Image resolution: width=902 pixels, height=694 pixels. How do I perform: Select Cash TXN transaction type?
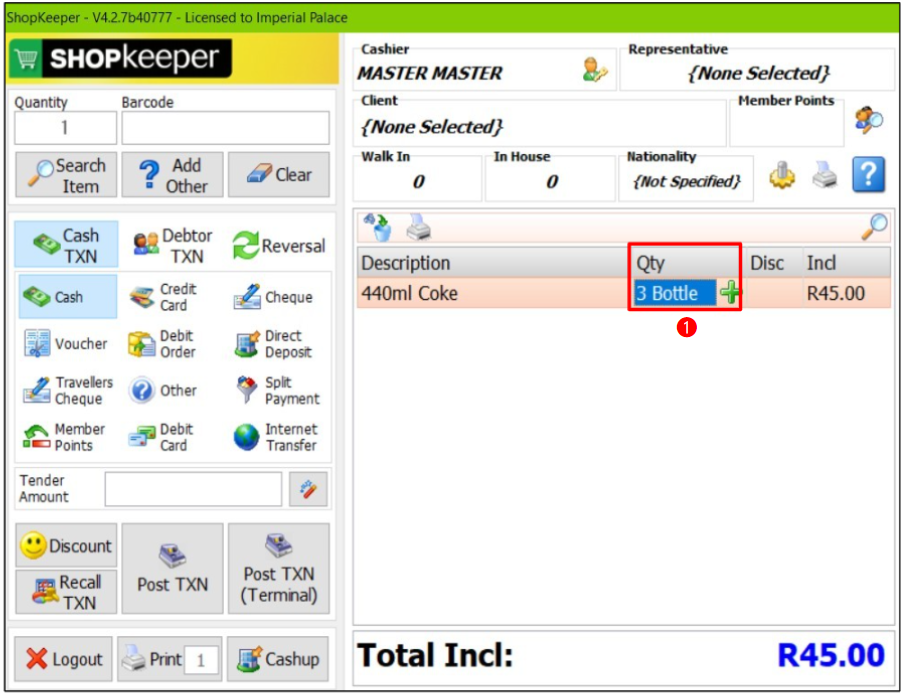click(x=66, y=245)
